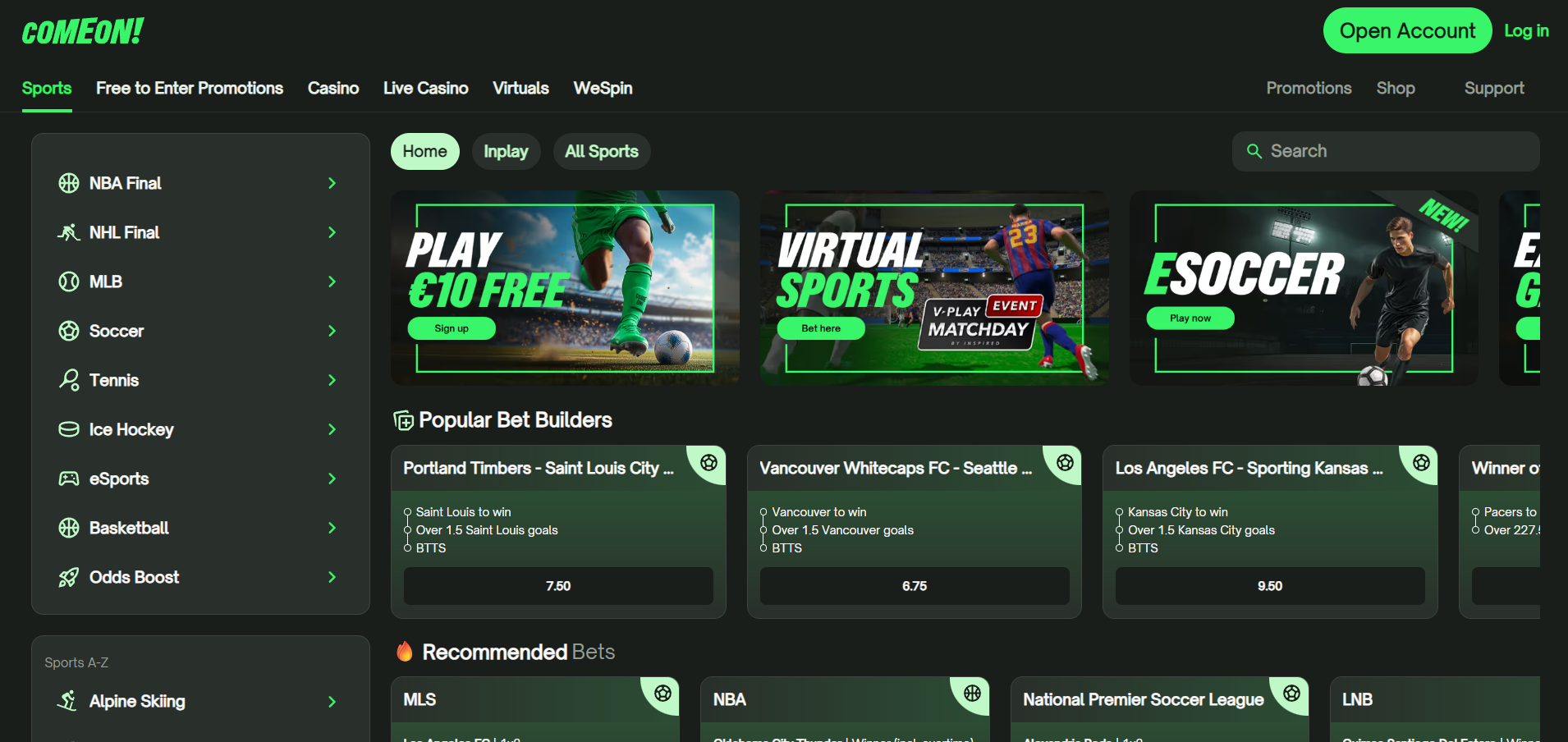Image resolution: width=1568 pixels, height=742 pixels.
Task: Click Play now on Esoccer banner
Action: [x=1190, y=318]
